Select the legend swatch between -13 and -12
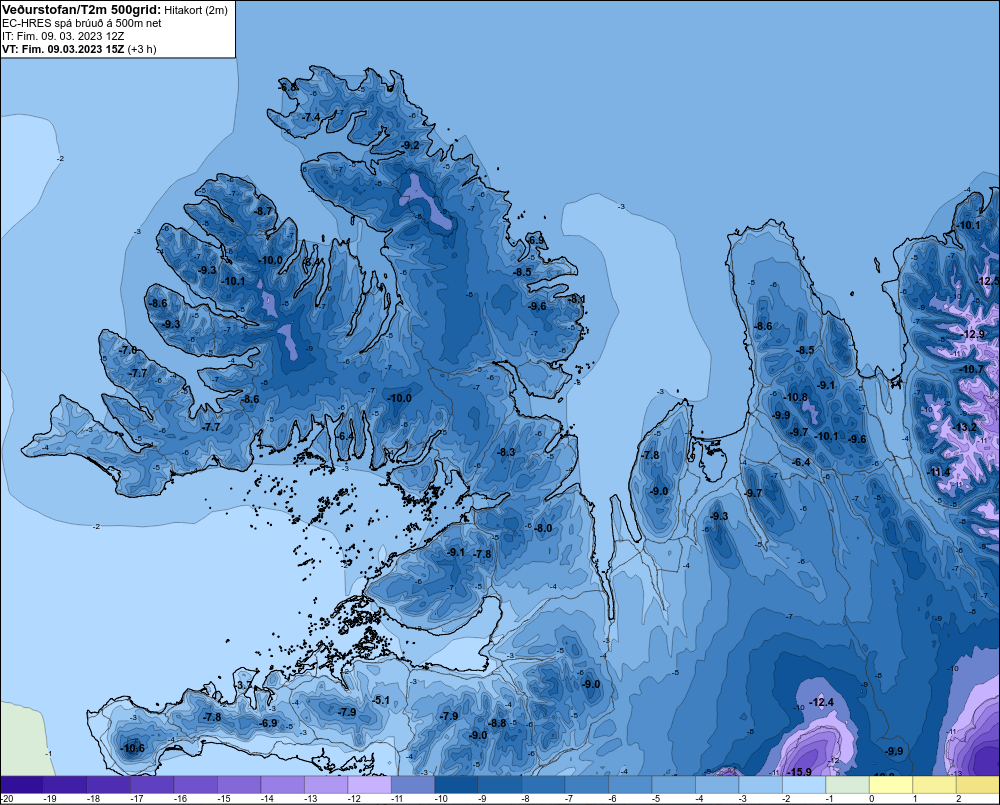This screenshot has height=805, width=1000. (x=326, y=784)
